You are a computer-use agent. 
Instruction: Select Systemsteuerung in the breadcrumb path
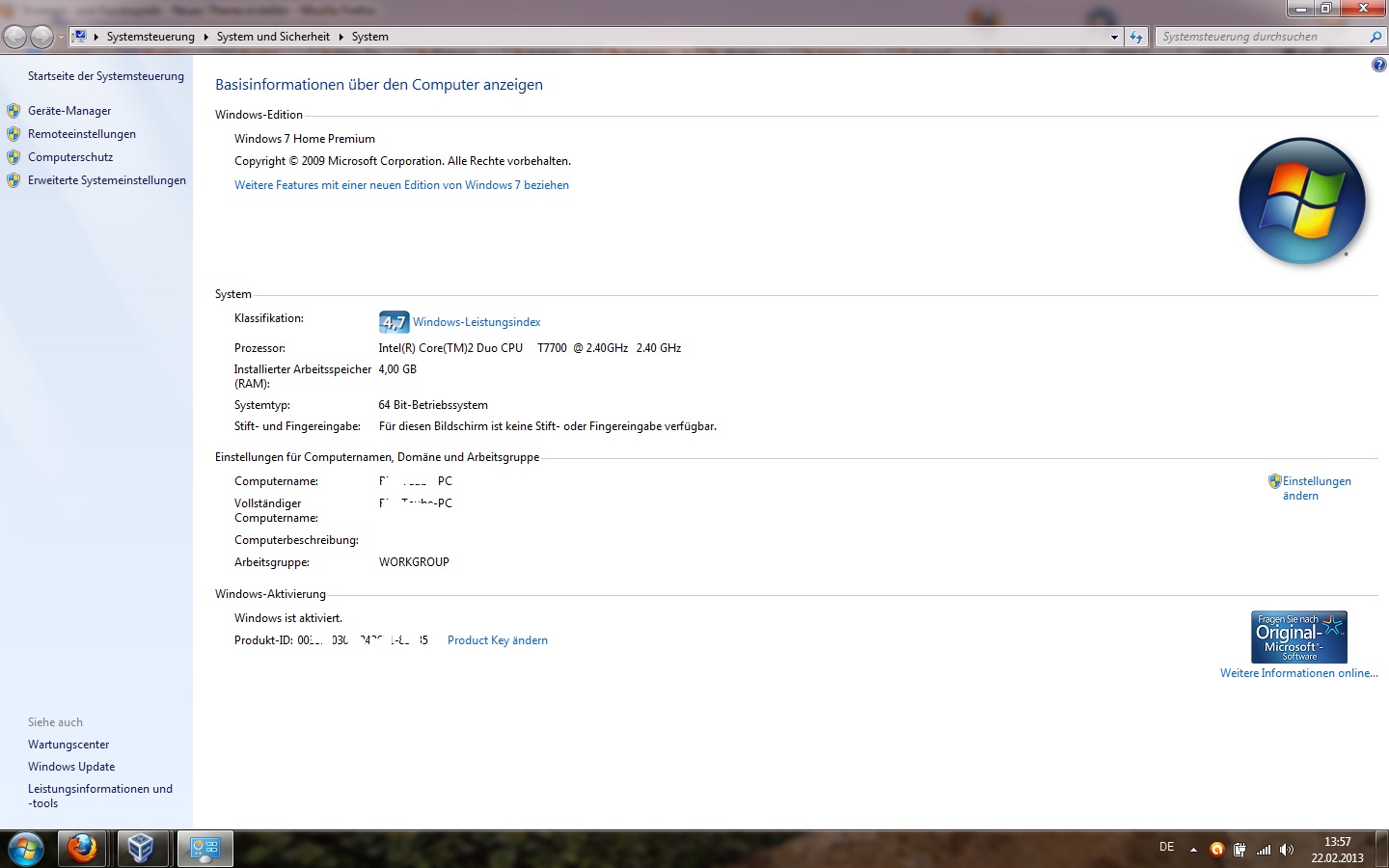point(150,37)
